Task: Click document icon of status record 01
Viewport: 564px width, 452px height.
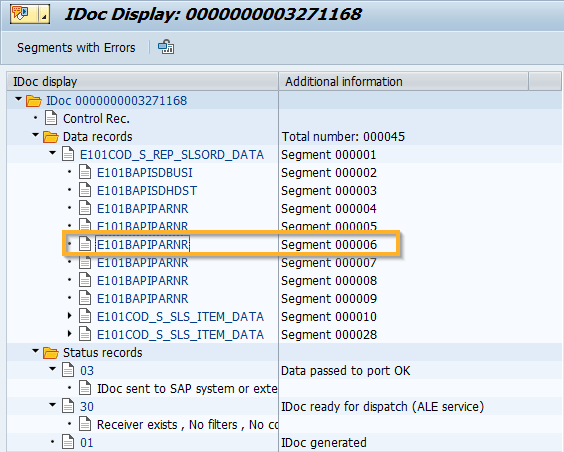Action: (68, 442)
